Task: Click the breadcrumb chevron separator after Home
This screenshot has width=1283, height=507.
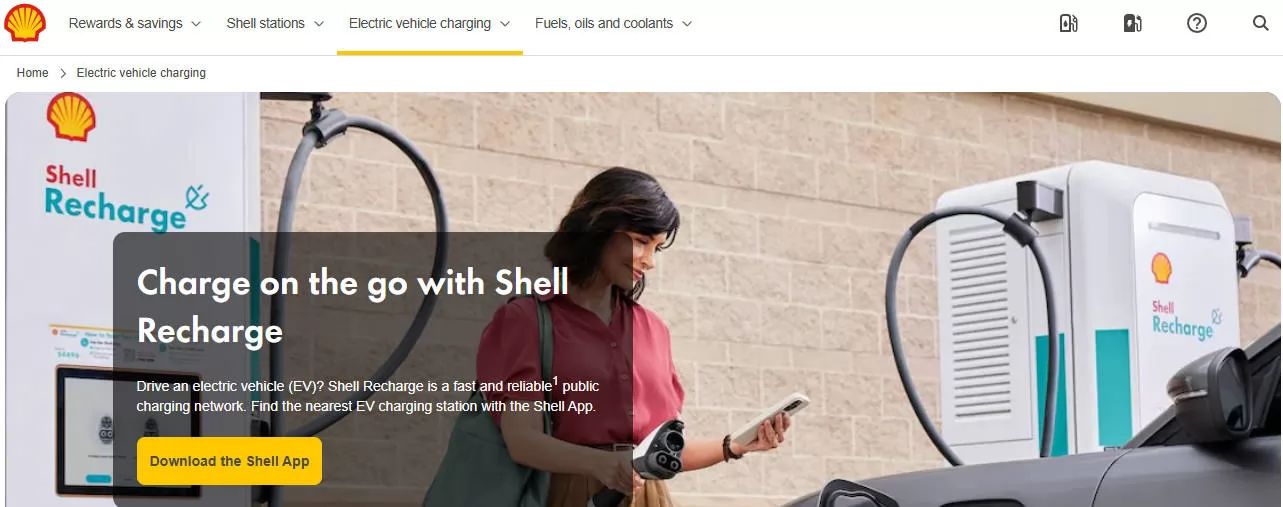Action: coord(63,73)
